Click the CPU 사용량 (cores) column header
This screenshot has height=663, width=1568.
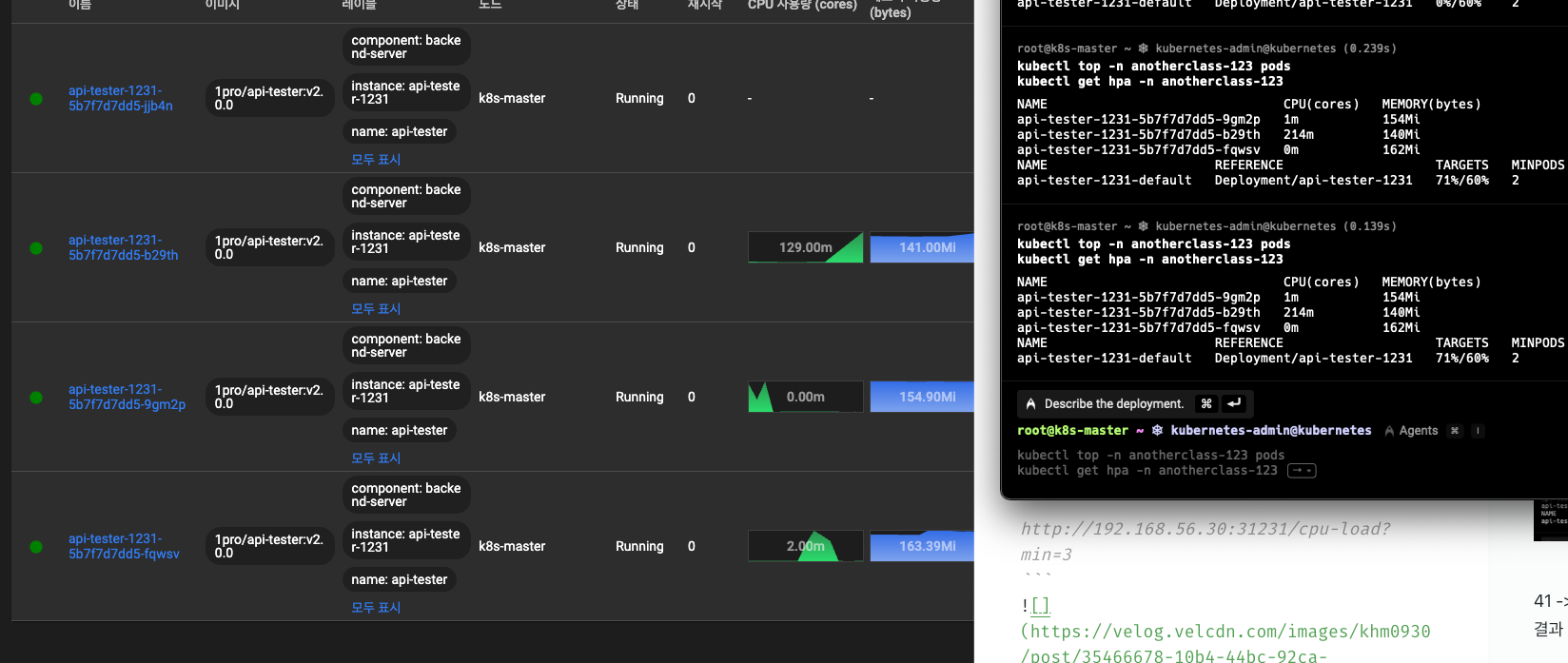point(802,5)
